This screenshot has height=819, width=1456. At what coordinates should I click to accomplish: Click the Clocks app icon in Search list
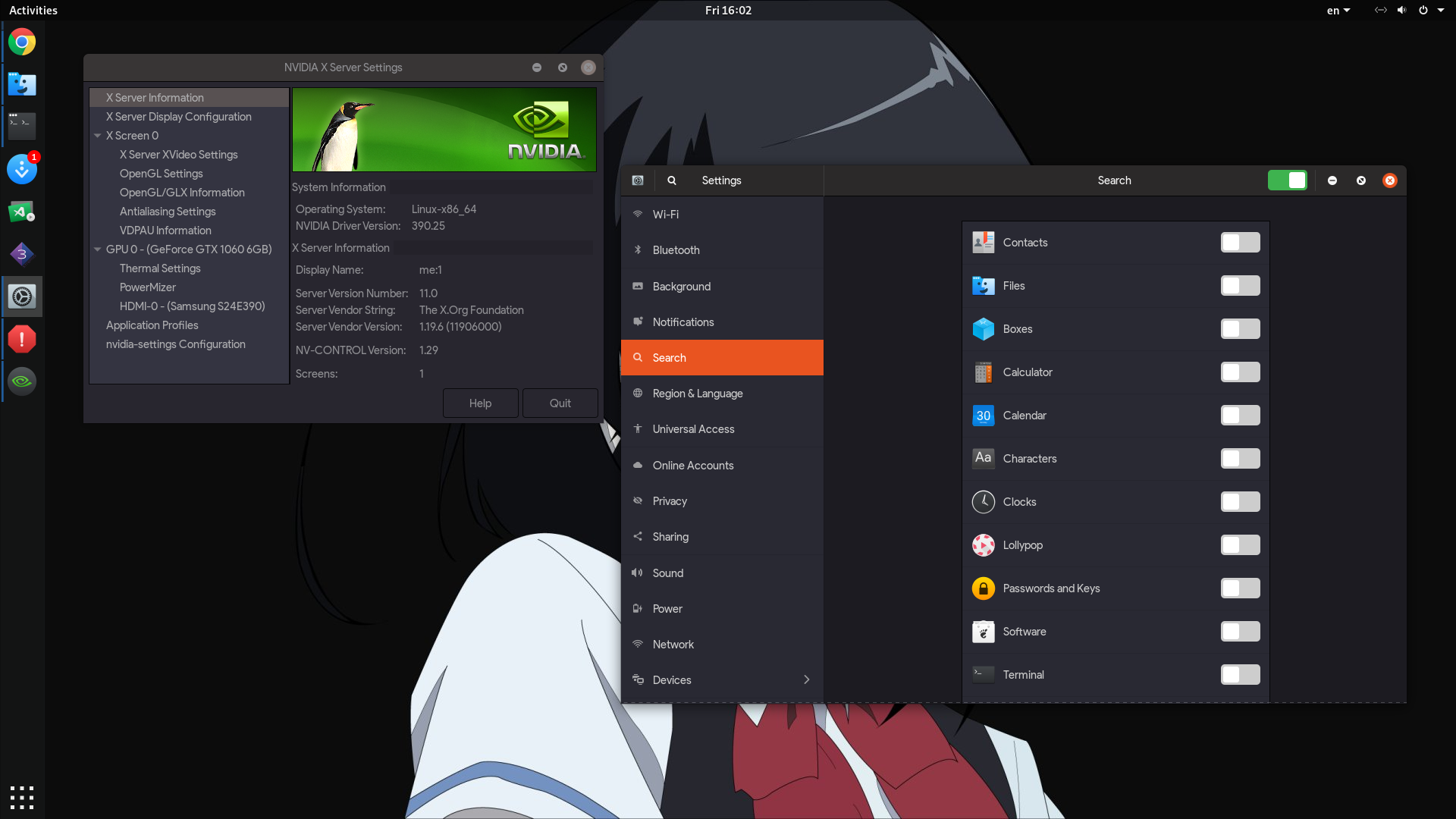click(984, 502)
